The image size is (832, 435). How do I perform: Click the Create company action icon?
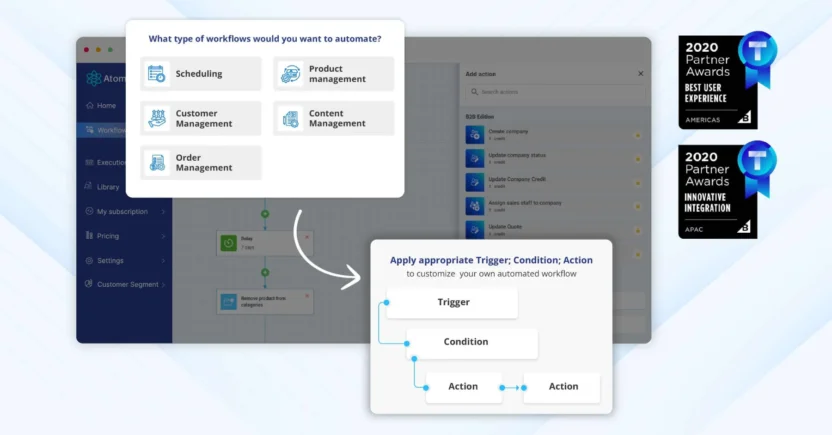tap(475, 135)
